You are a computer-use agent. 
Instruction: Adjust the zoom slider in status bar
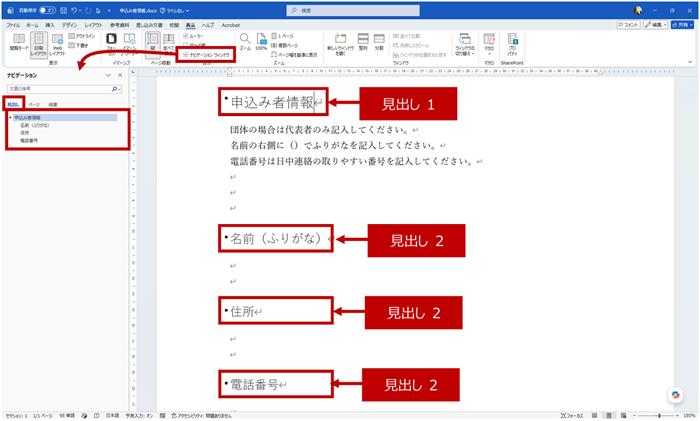tap(659, 416)
